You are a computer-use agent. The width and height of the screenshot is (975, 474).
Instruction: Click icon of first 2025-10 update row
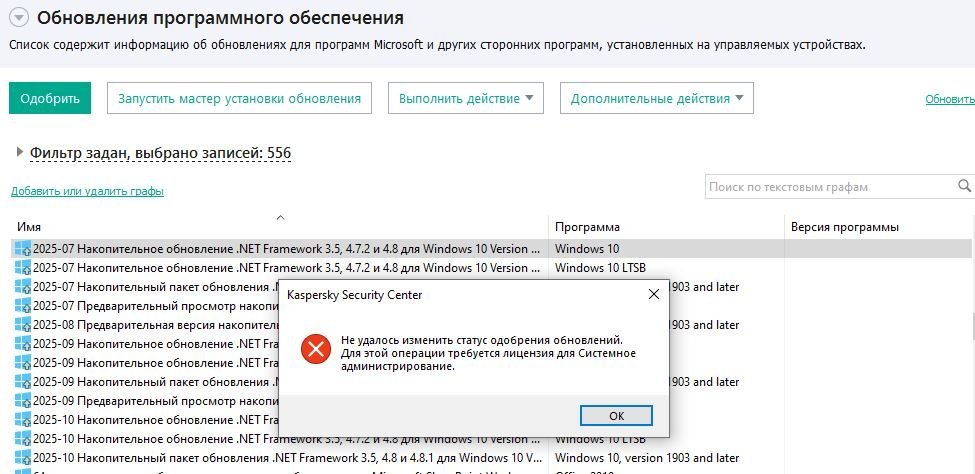(21, 419)
